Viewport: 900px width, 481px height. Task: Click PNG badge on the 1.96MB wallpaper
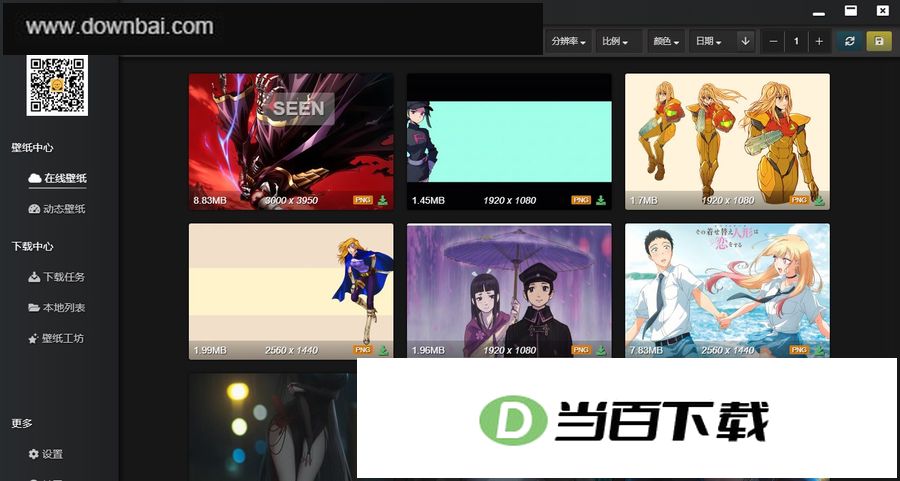tap(581, 350)
